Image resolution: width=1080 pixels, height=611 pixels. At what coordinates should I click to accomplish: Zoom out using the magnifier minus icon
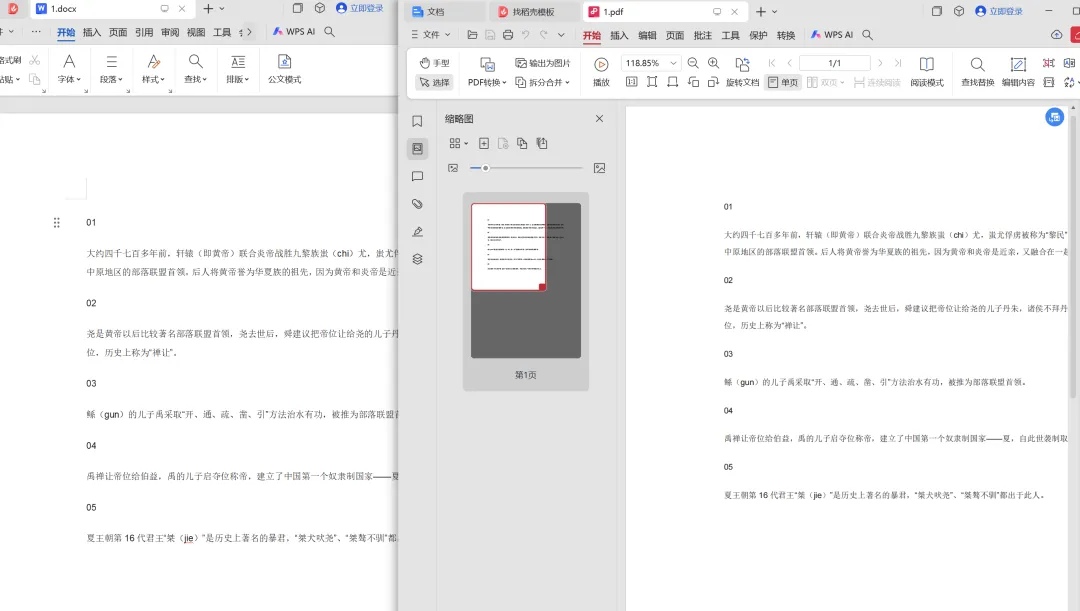pyautogui.click(x=693, y=63)
